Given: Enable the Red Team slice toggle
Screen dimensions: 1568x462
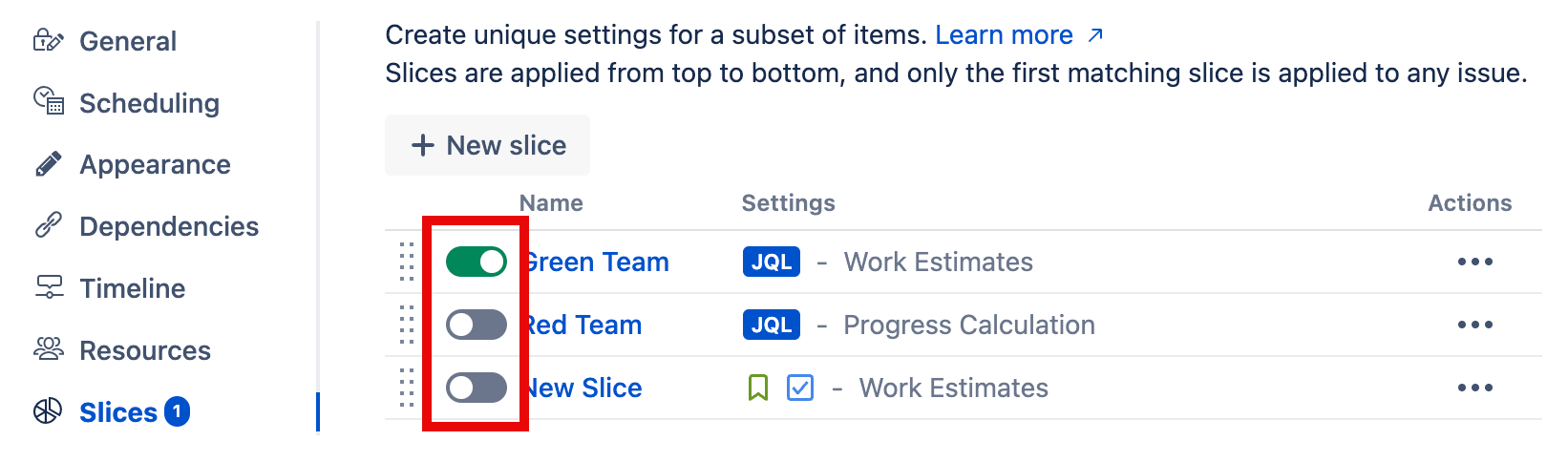Looking at the screenshot, I should 476,325.
